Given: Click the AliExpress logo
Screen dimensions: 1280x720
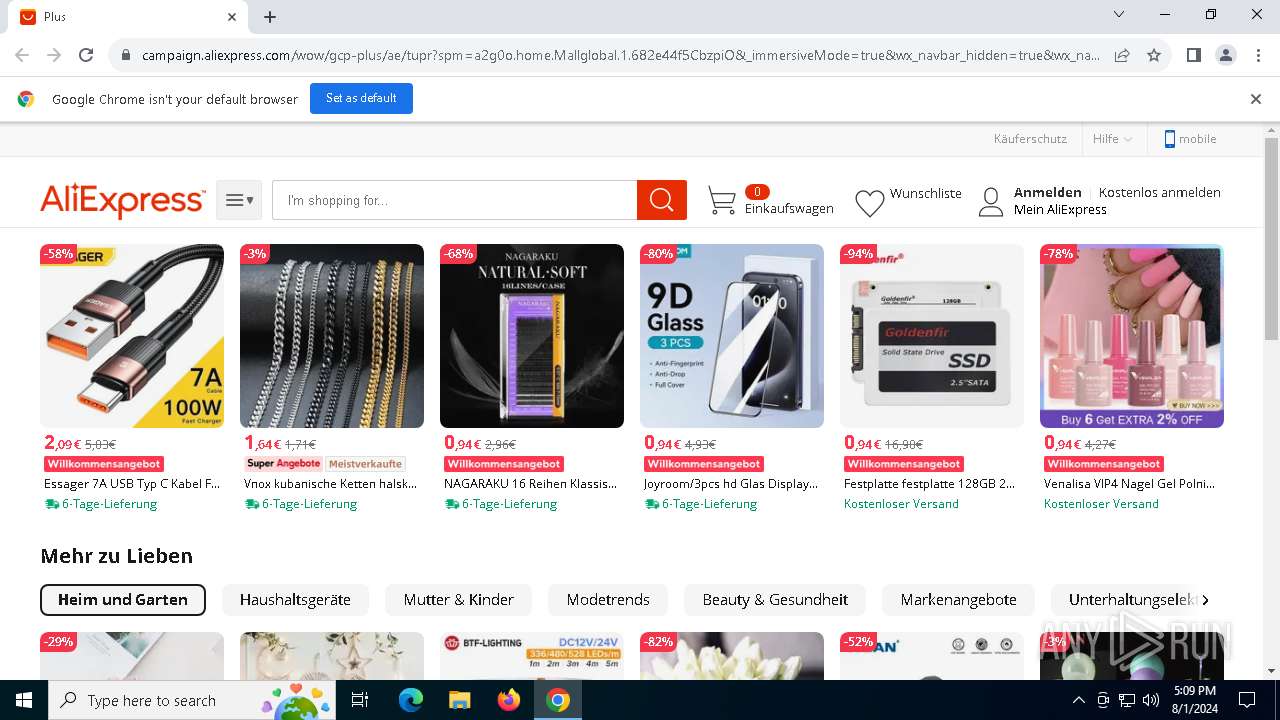Looking at the screenshot, I should point(122,200).
